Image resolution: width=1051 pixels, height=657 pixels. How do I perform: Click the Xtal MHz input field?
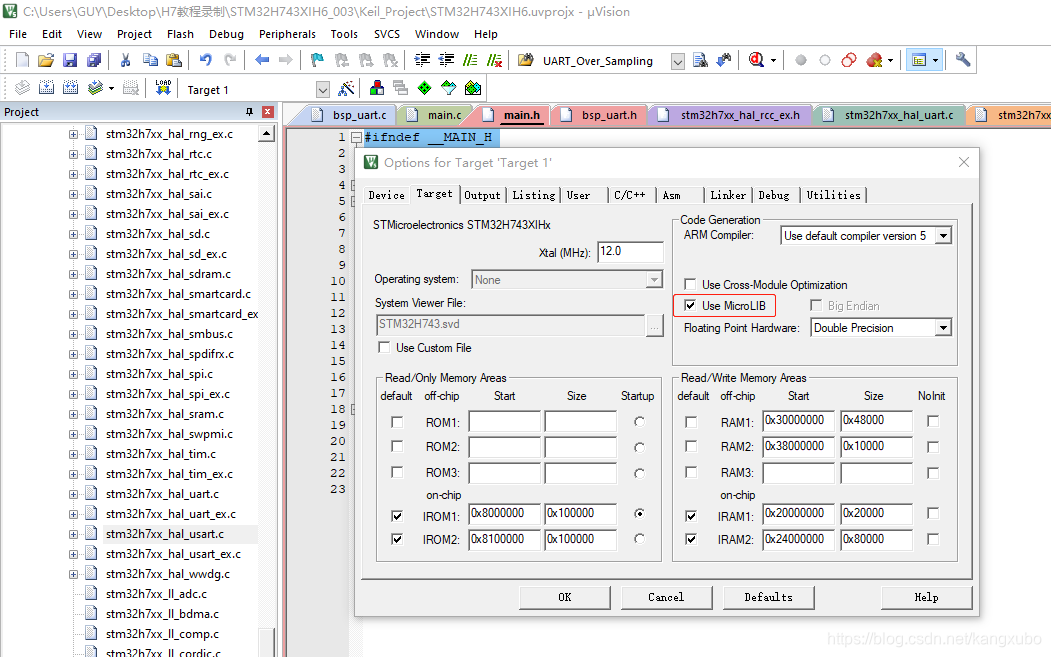(630, 251)
